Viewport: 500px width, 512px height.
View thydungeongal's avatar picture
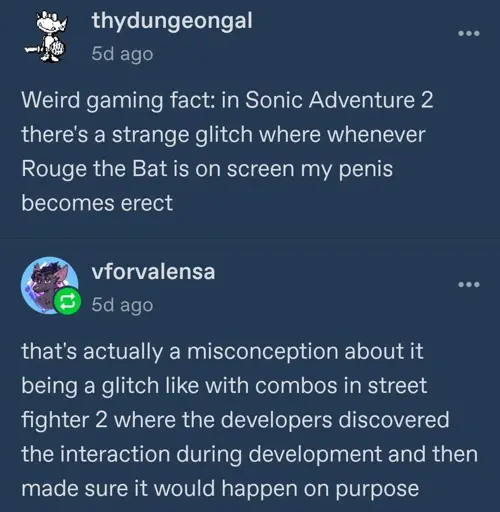(47, 36)
